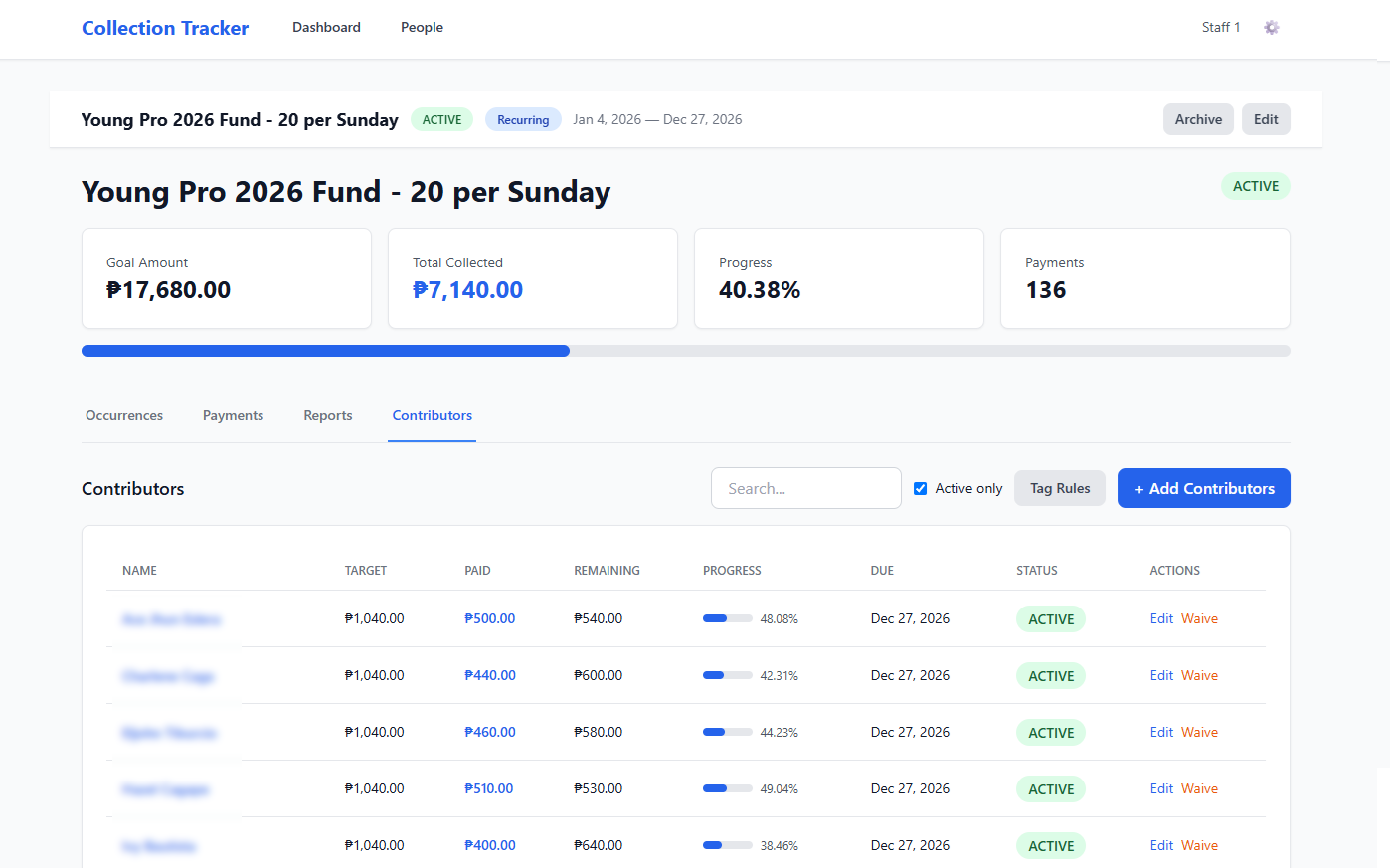This screenshot has width=1390, height=868.
Task: Toggle the Active only checkbox
Action: click(x=920, y=488)
